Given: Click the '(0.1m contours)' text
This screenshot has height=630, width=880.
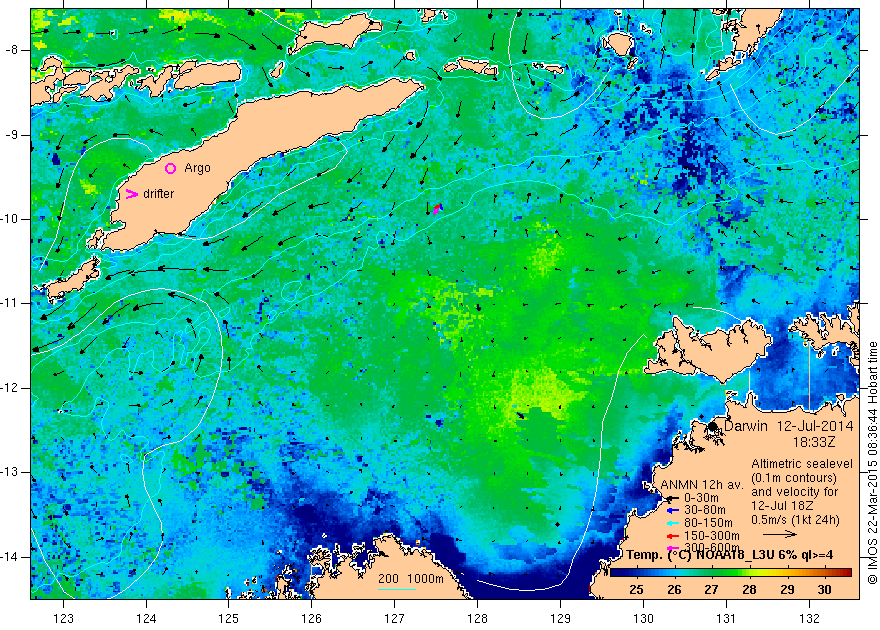Looking at the screenshot, I should coord(794,478).
